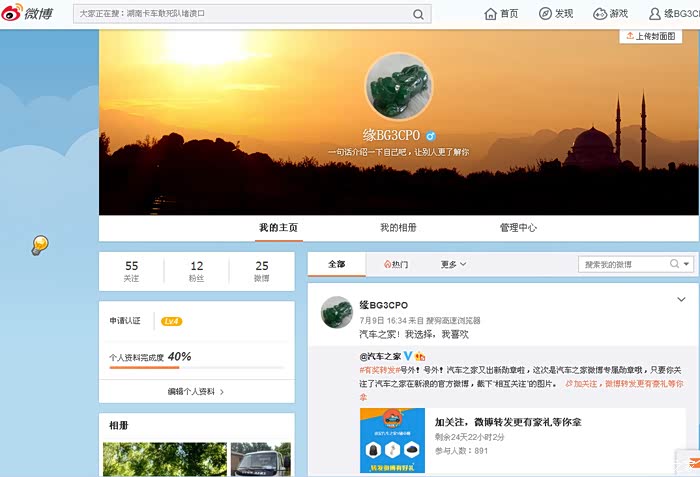Select the 全部 all posts tab
The width and height of the screenshot is (700, 477).
tap(337, 264)
